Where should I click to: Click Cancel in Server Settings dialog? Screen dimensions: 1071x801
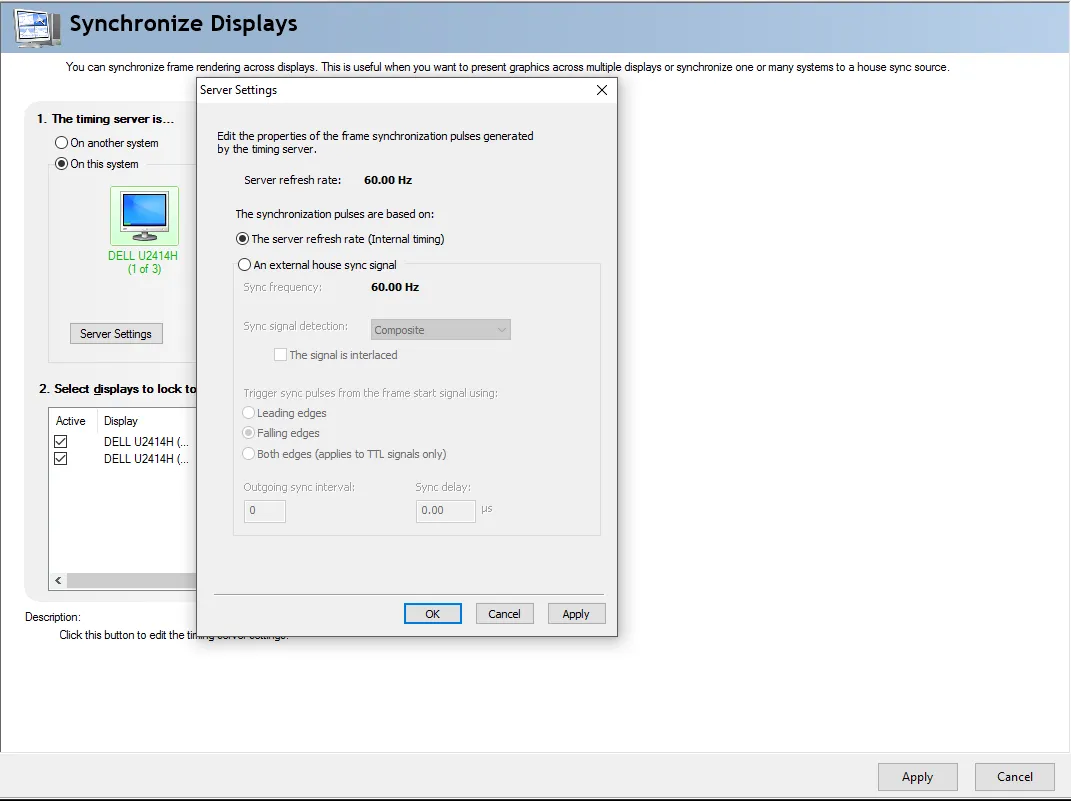point(504,614)
